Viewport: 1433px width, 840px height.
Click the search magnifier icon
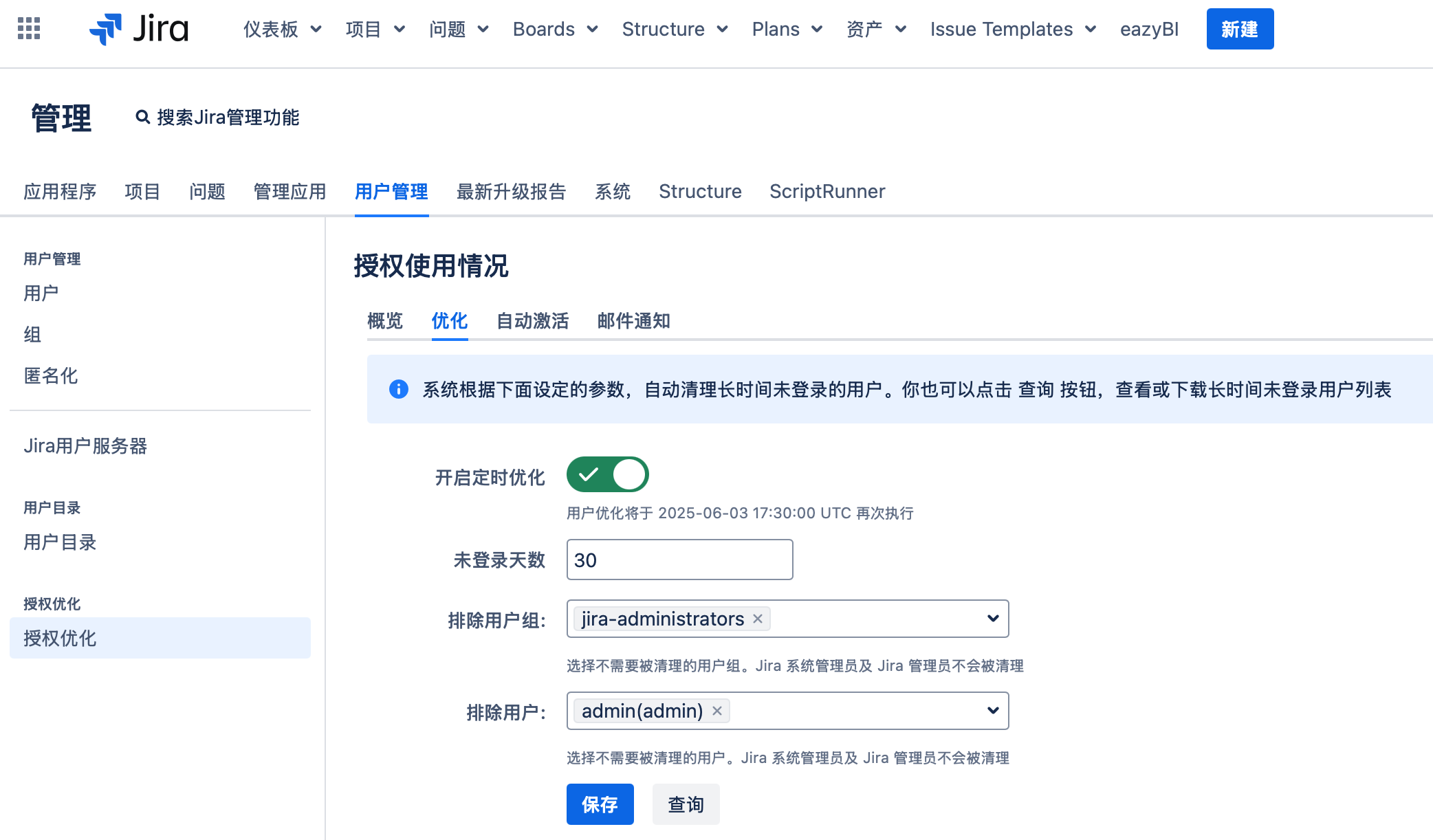(142, 118)
